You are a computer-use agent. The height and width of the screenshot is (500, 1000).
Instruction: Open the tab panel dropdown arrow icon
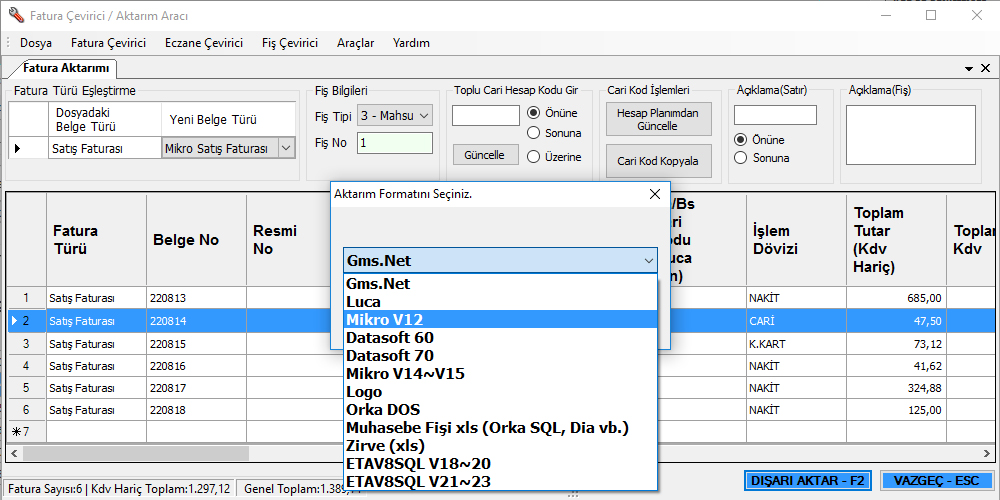pyautogui.click(x=969, y=68)
